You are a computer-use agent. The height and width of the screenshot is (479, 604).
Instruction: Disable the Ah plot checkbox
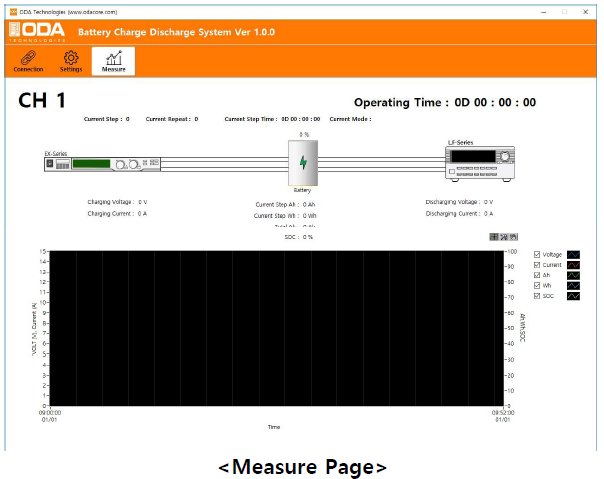click(537, 275)
